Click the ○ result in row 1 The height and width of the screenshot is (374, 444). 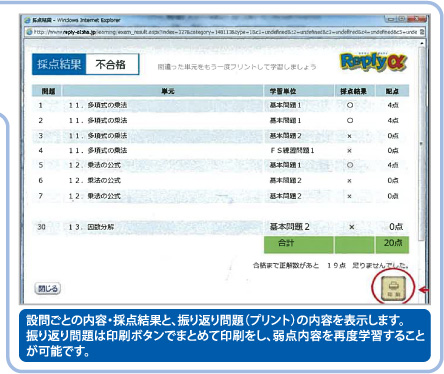[350, 105]
